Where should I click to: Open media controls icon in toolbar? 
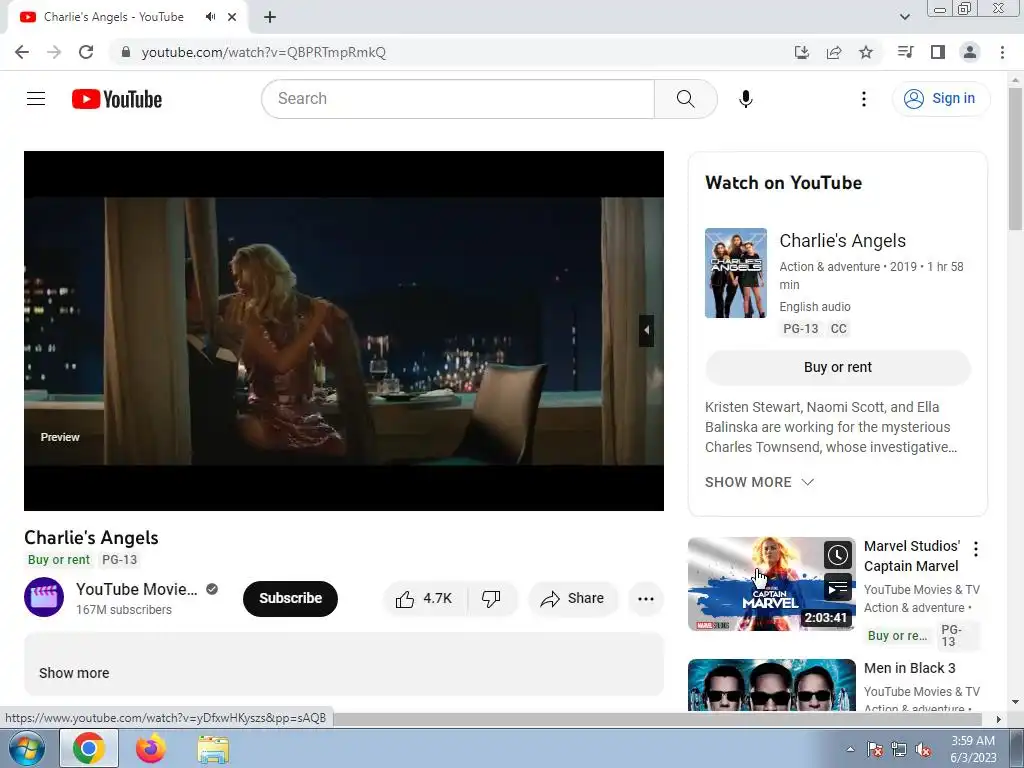coord(905,52)
